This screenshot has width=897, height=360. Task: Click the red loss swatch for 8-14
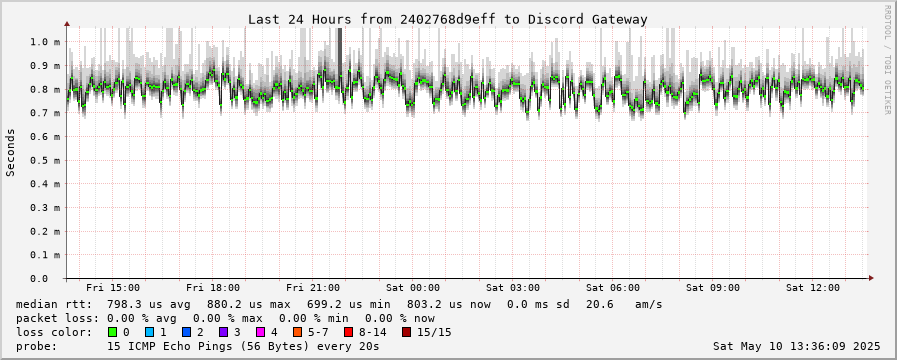(x=348, y=332)
